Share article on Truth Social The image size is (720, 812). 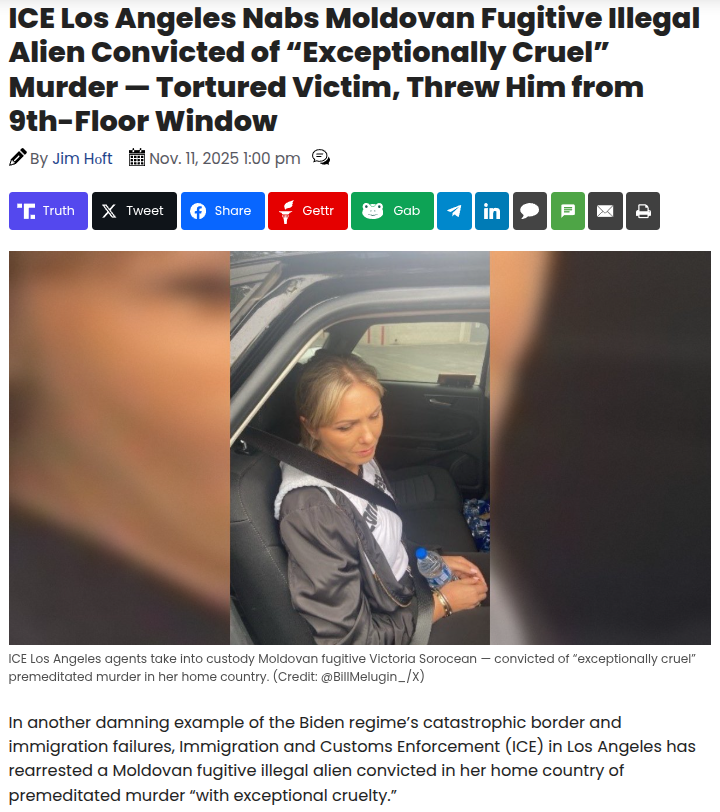[x=48, y=211]
